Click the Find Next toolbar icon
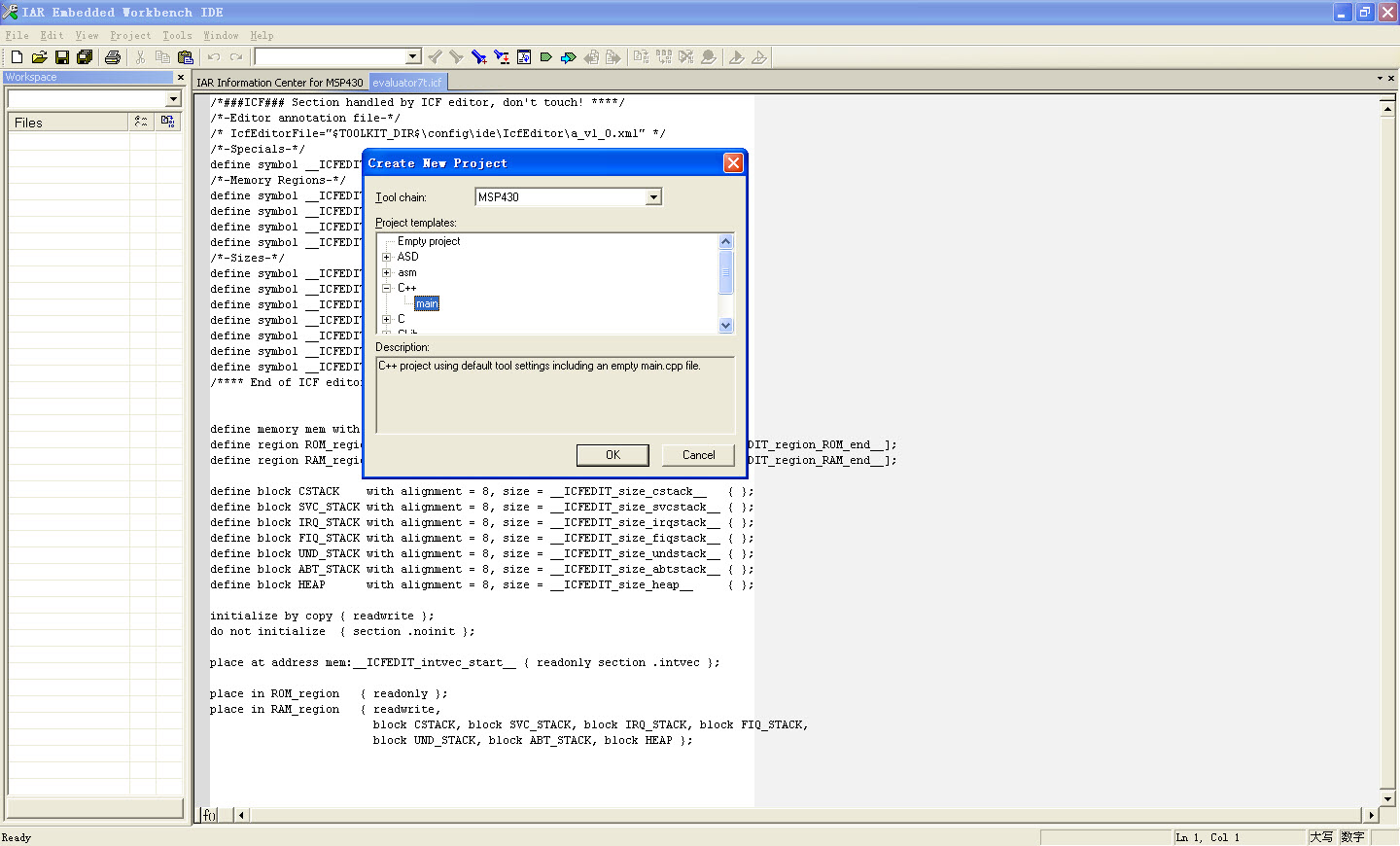Viewport: 1400px width, 846px height. tap(456, 57)
